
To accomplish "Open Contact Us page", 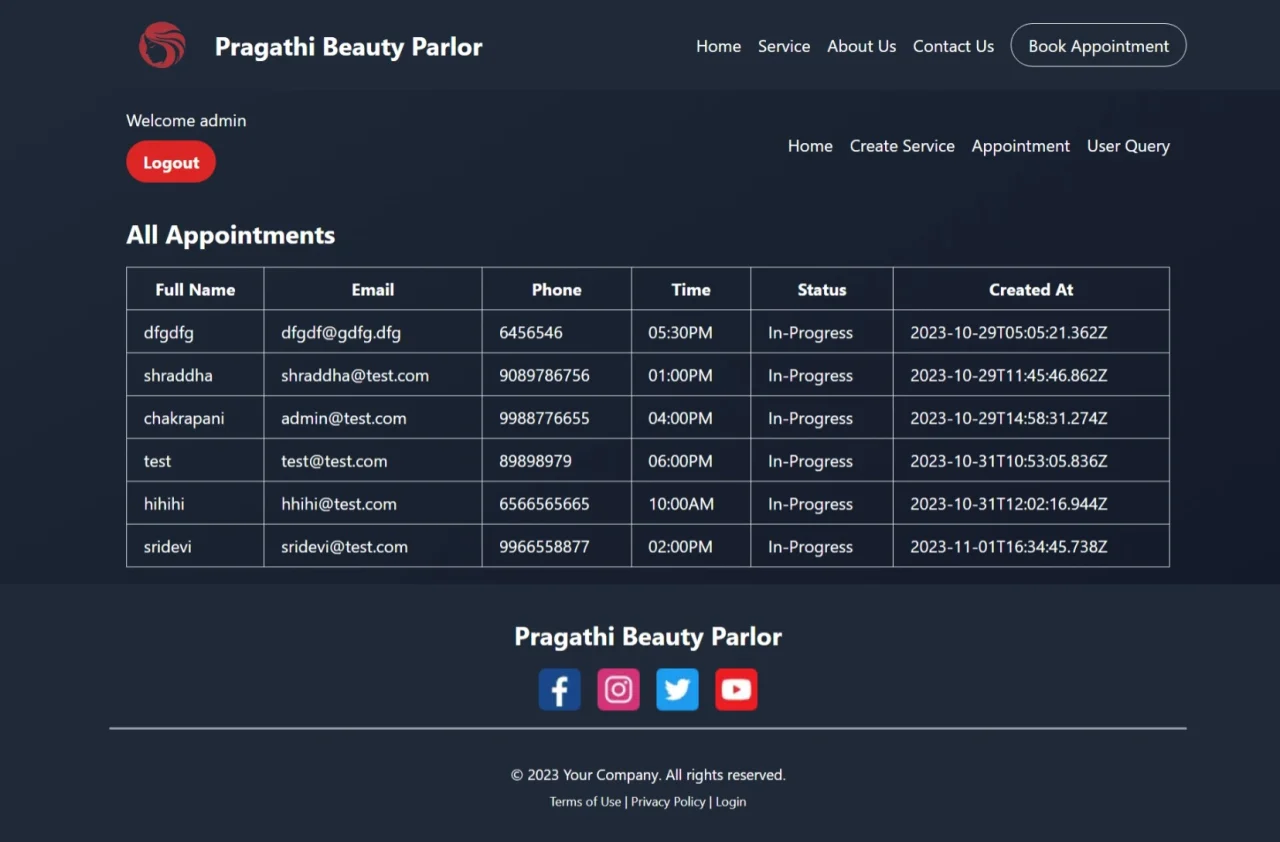I will point(954,46).
